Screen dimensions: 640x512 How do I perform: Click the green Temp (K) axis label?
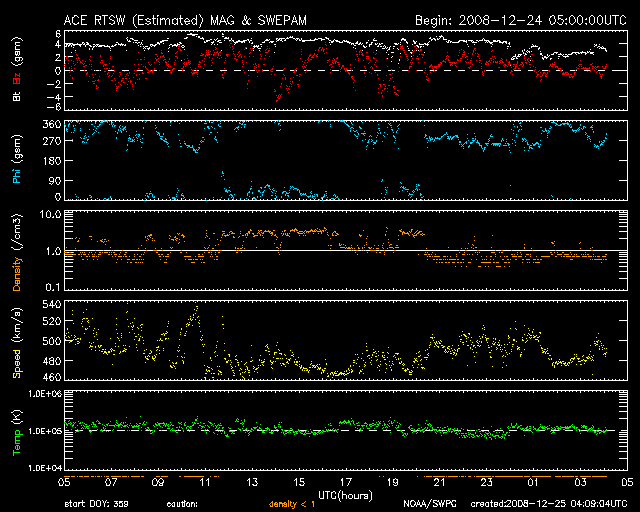coord(16,430)
